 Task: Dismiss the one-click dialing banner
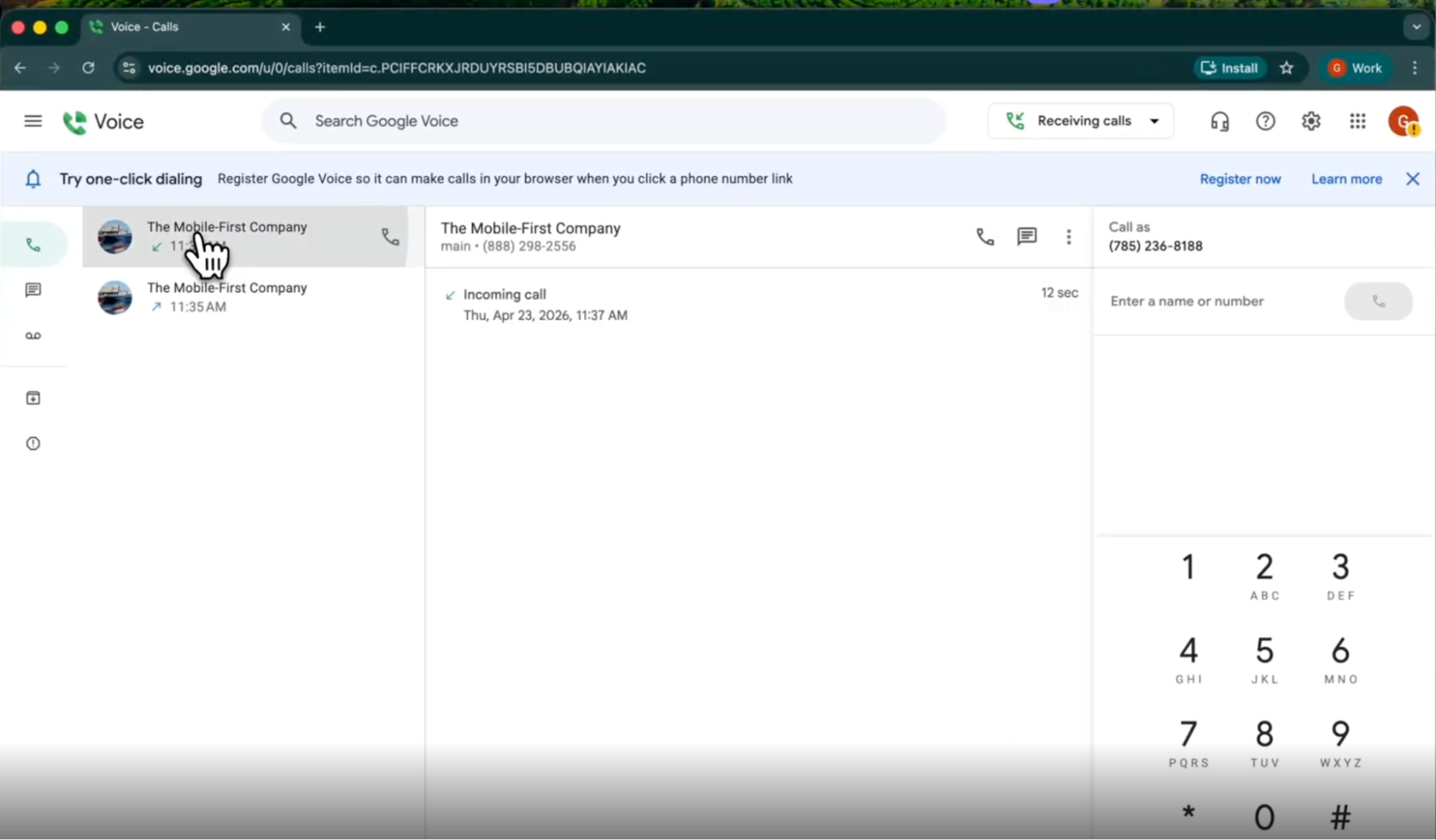click(1412, 179)
